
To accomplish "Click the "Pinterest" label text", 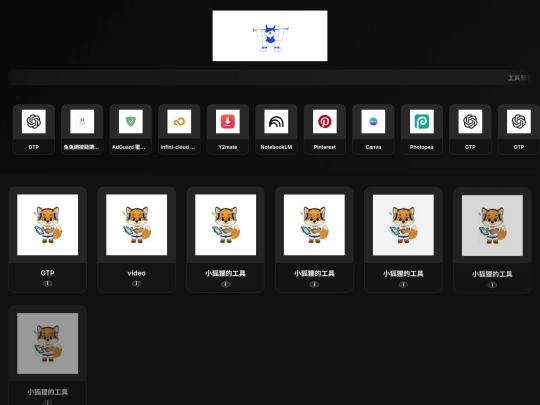I will (325, 147).
